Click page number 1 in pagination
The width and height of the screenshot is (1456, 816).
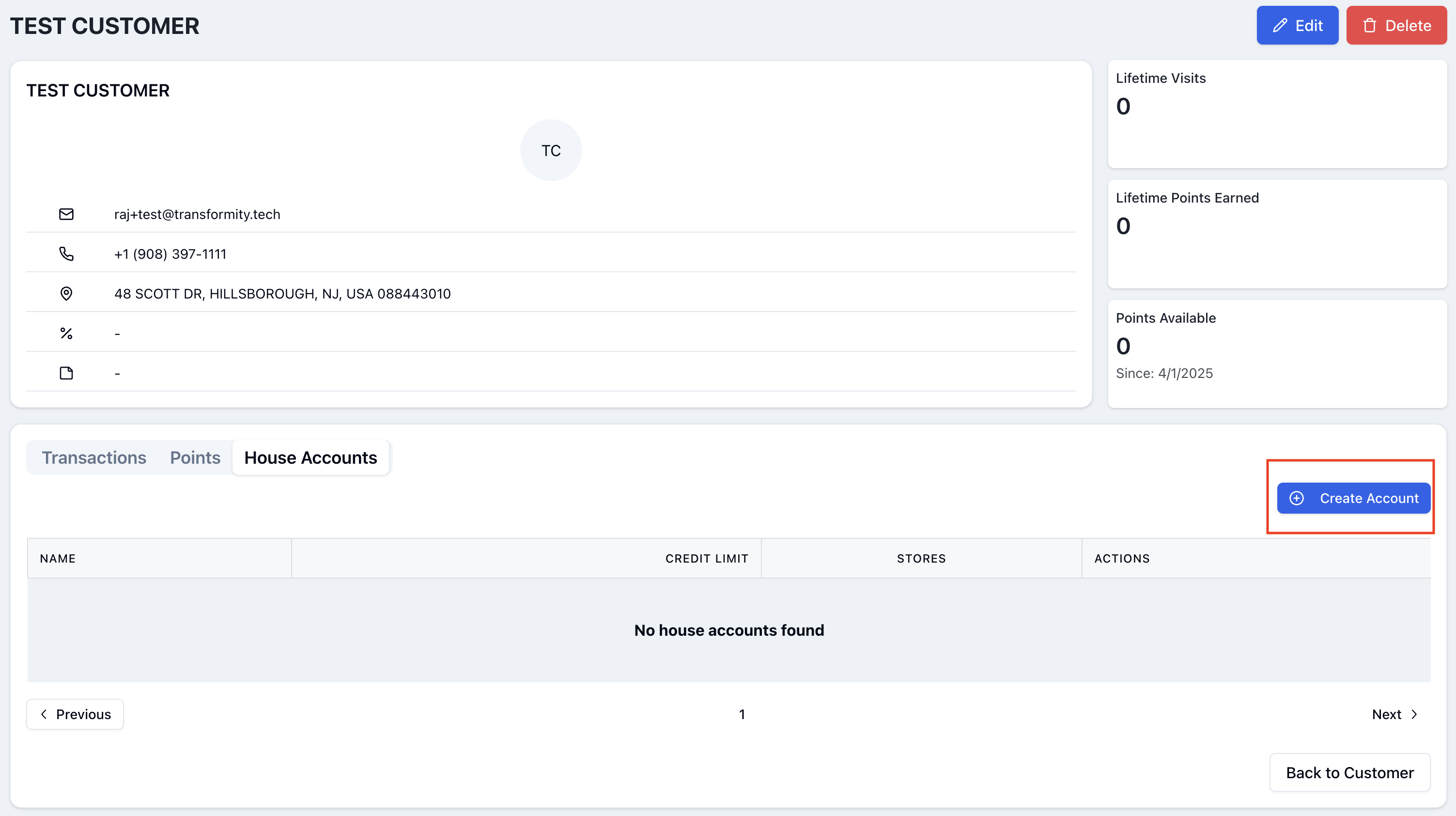742,714
